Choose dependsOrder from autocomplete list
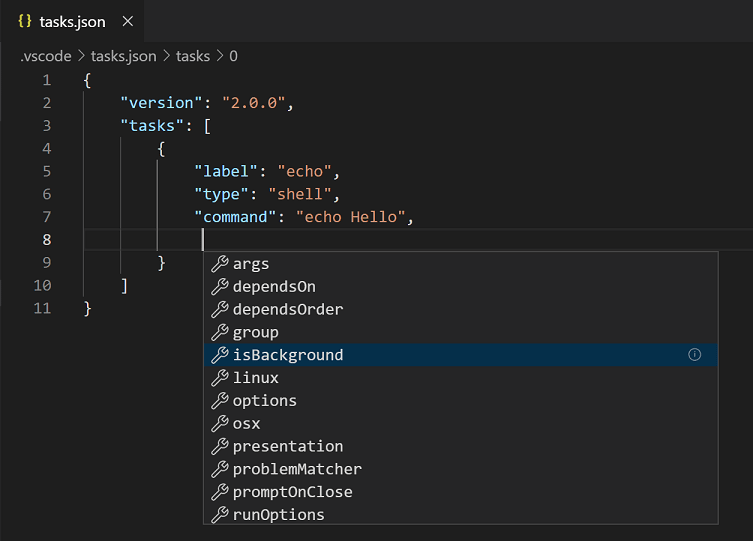This screenshot has height=541, width=753. click(288, 310)
